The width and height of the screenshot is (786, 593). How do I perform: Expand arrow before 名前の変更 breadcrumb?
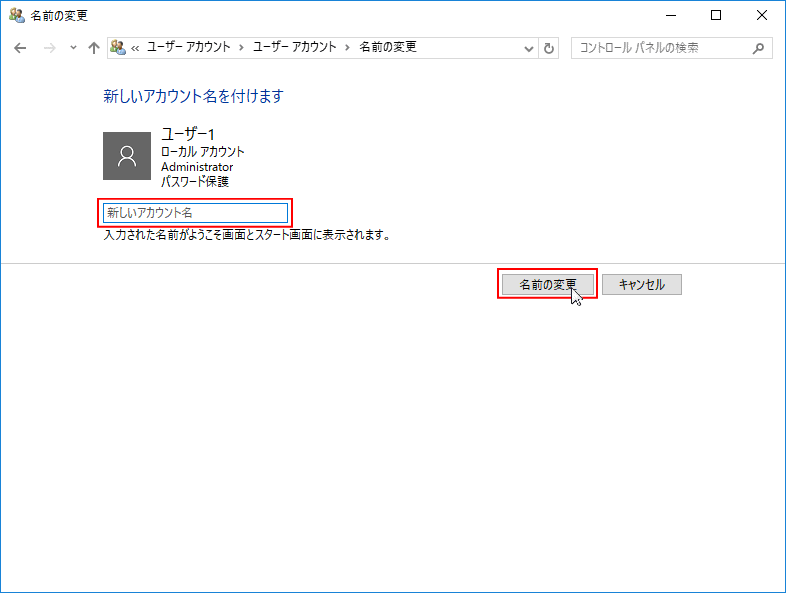(347, 48)
